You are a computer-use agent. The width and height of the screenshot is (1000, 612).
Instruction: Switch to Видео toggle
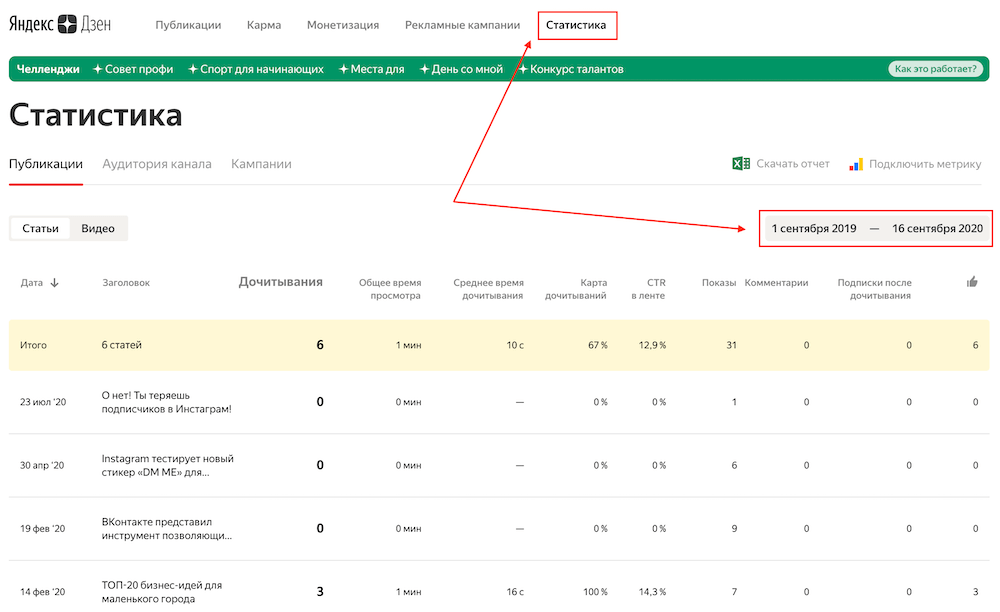tap(98, 229)
